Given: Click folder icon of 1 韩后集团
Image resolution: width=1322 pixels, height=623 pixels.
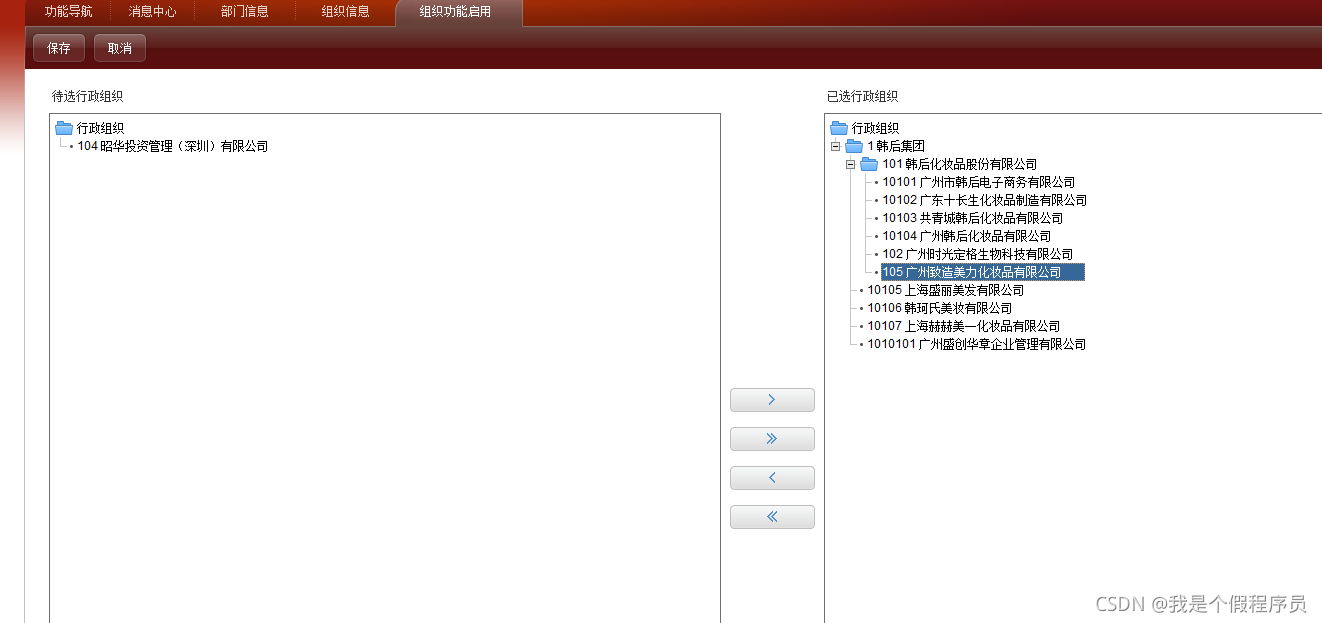Looking at the screenshot, I should tap(854, 146).
